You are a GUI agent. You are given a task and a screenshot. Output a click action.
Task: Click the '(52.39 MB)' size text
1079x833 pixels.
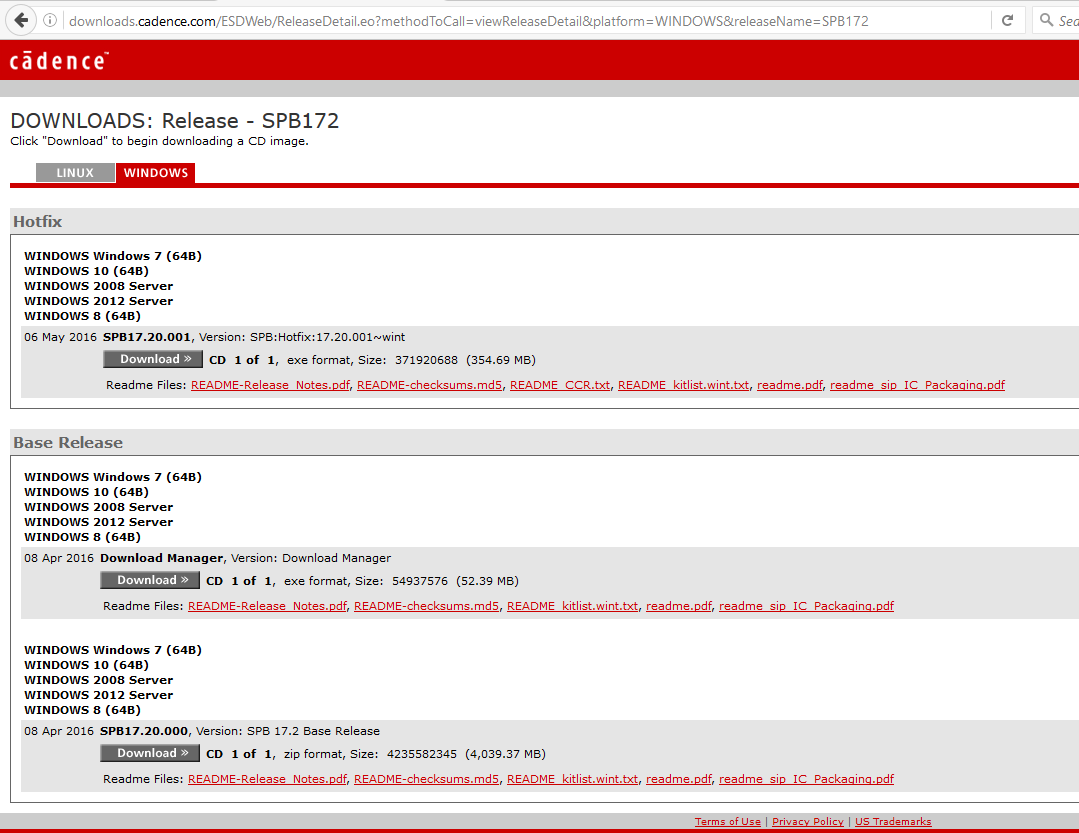point(487,581)
